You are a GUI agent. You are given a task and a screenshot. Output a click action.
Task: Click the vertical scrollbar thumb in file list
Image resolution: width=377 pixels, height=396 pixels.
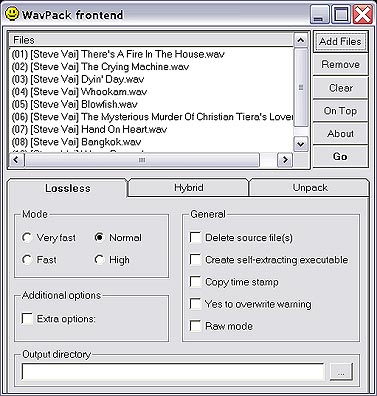point(300,87)
